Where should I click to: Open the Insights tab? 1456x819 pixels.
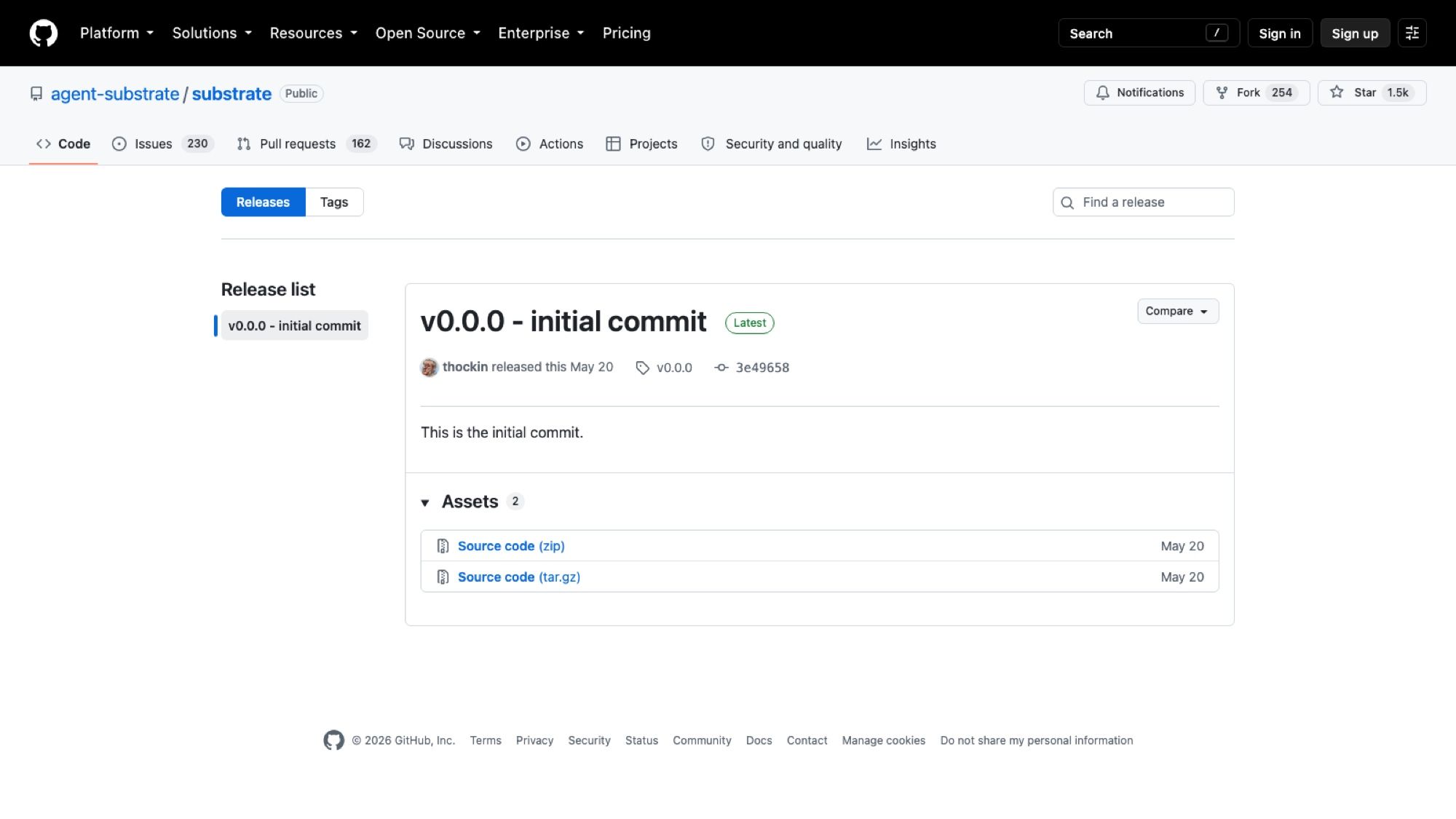901,143
